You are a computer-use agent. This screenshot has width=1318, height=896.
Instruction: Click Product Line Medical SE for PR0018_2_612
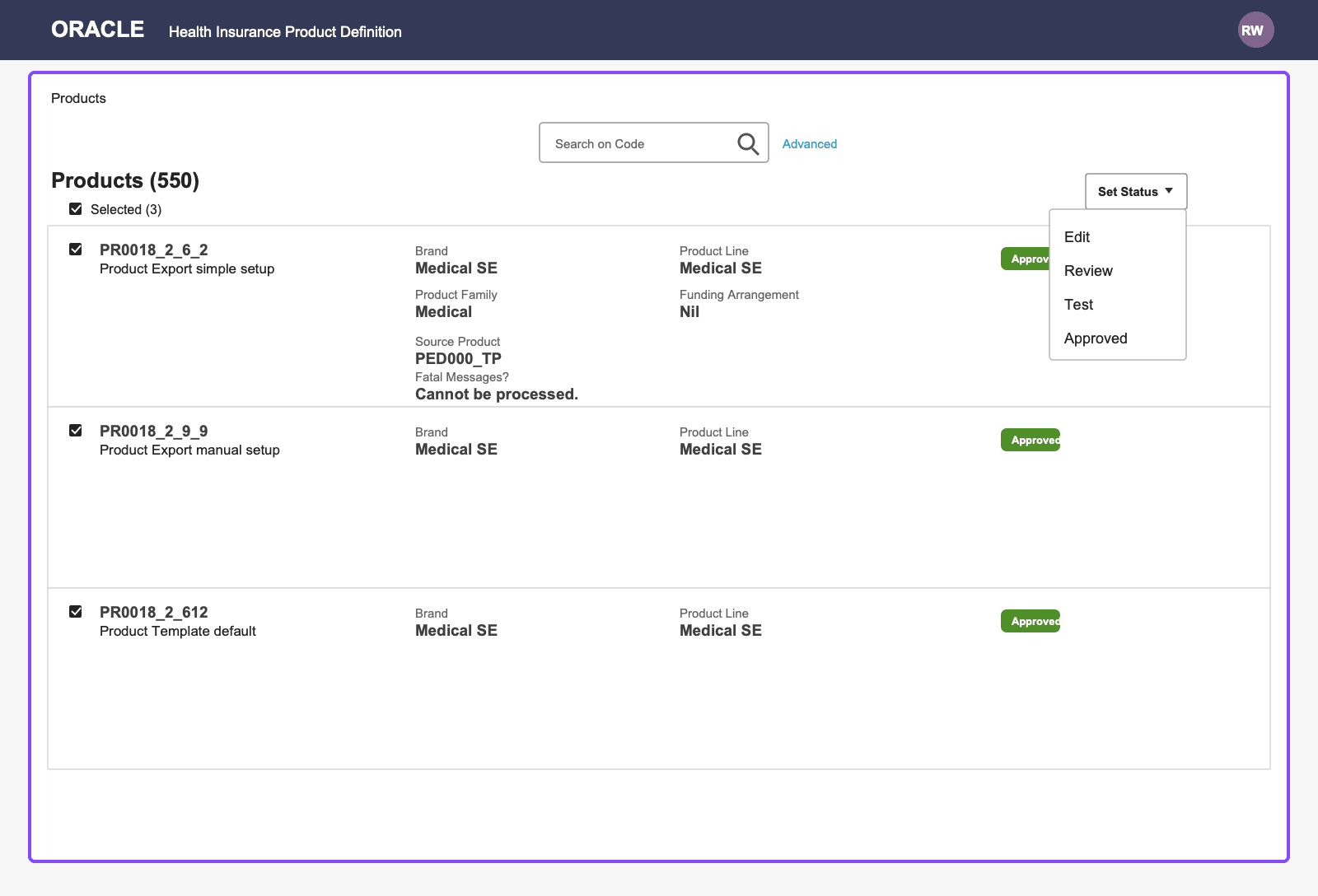pyautogui.click(x=721, y=631)
